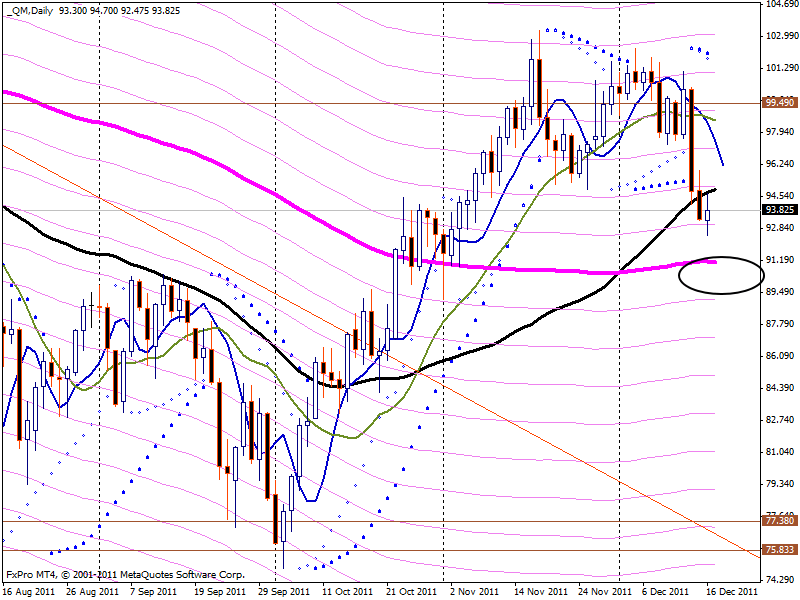
Task: Click the tall candlestick at the November high
Action: coord(539,88)
